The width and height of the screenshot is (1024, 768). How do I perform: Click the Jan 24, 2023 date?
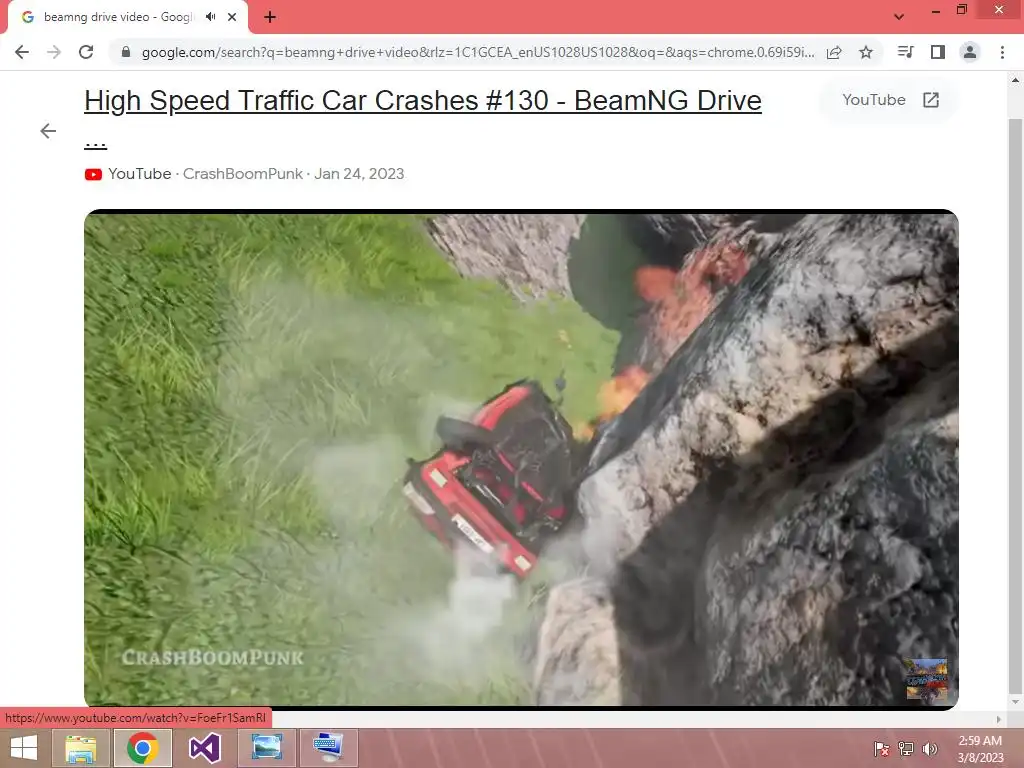(x=359, y=174)
